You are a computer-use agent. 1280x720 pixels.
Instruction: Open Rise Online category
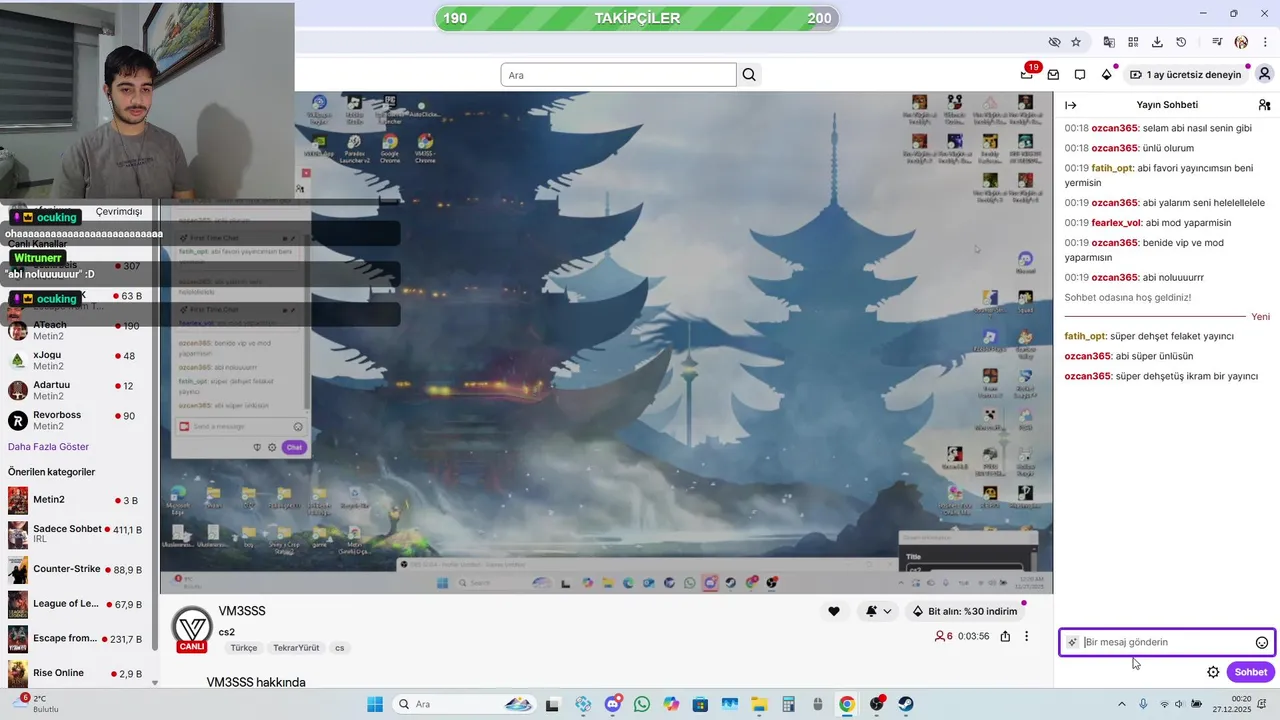(76, 673)
